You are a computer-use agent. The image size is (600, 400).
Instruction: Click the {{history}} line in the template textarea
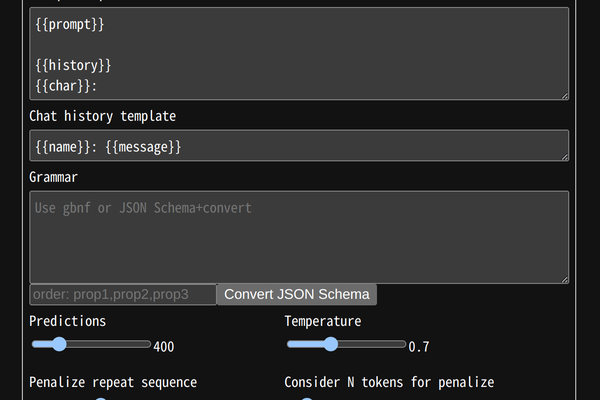(x=74, y=66)
